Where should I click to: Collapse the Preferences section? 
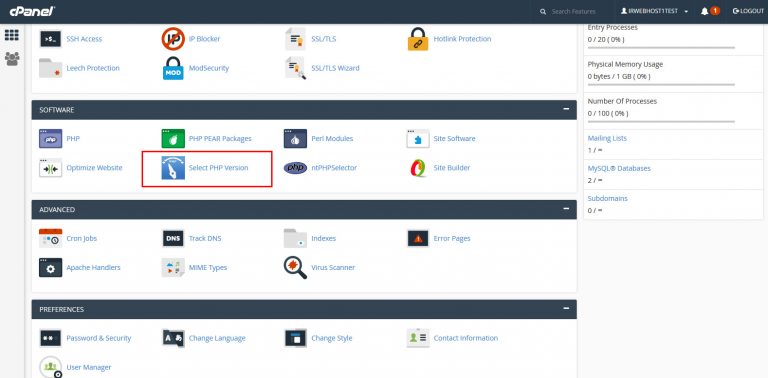pyautogui.click(x=566, y=308)
